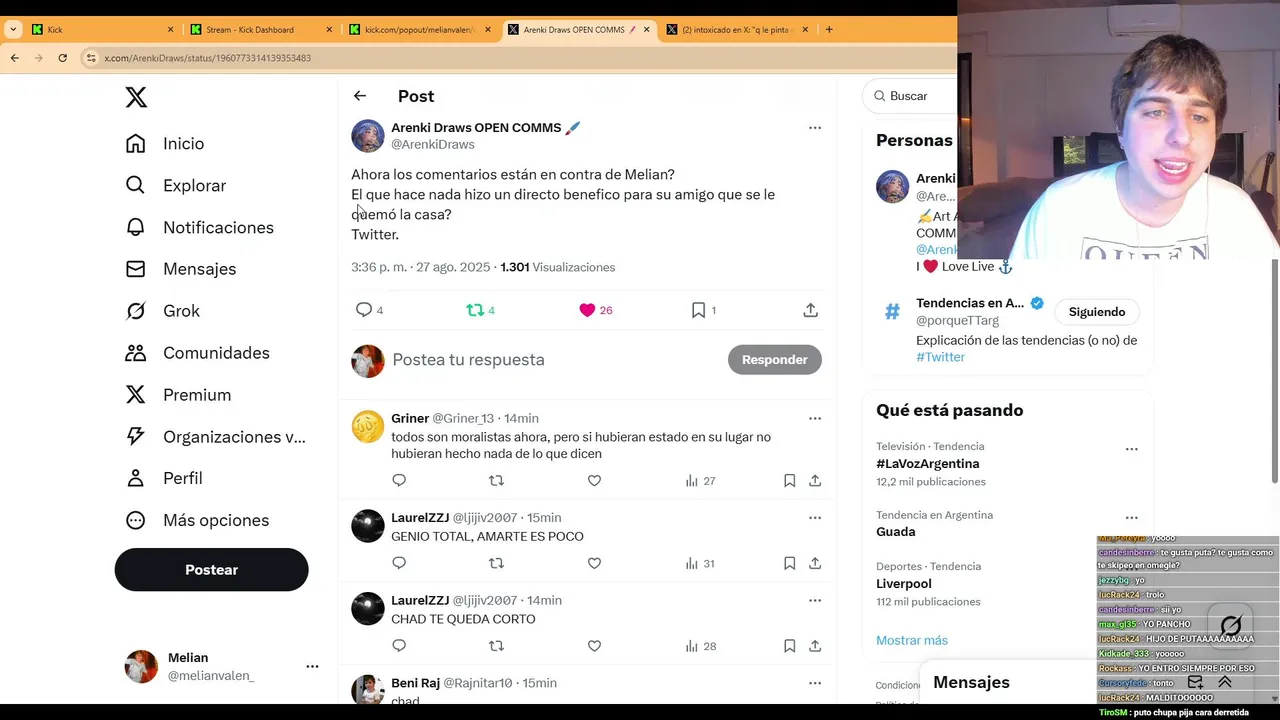Like CHAD TE QUEDA CORTO comment

tap(594, 646)
